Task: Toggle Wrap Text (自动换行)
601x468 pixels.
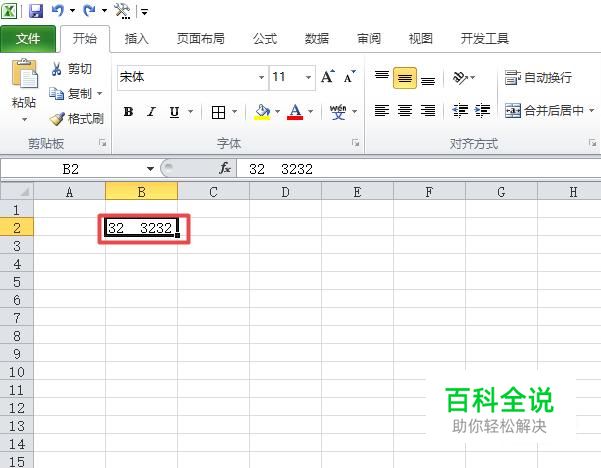Action: click(x=538, y=78)
